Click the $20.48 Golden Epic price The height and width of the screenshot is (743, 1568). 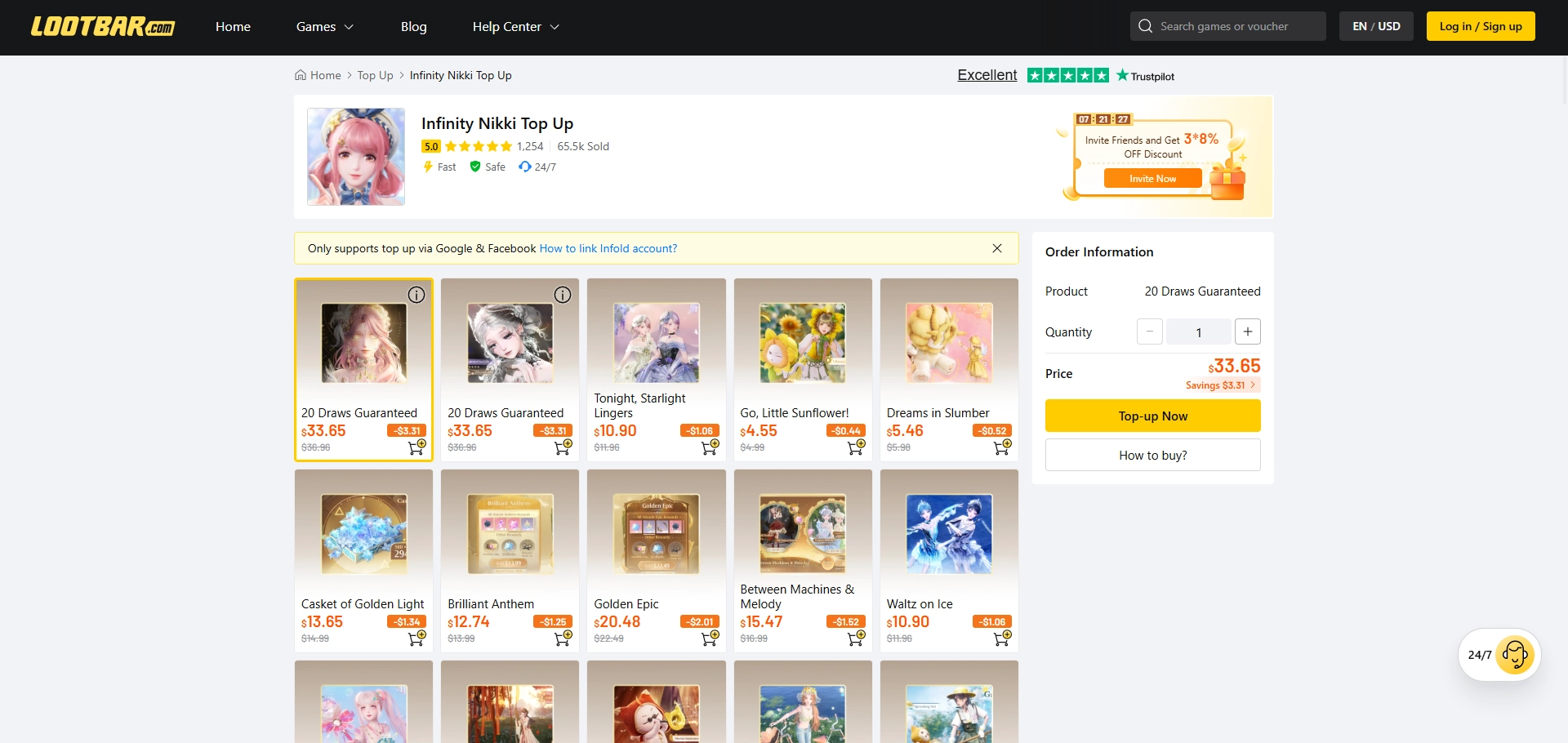pyautogui.click(x=617, y=621)
